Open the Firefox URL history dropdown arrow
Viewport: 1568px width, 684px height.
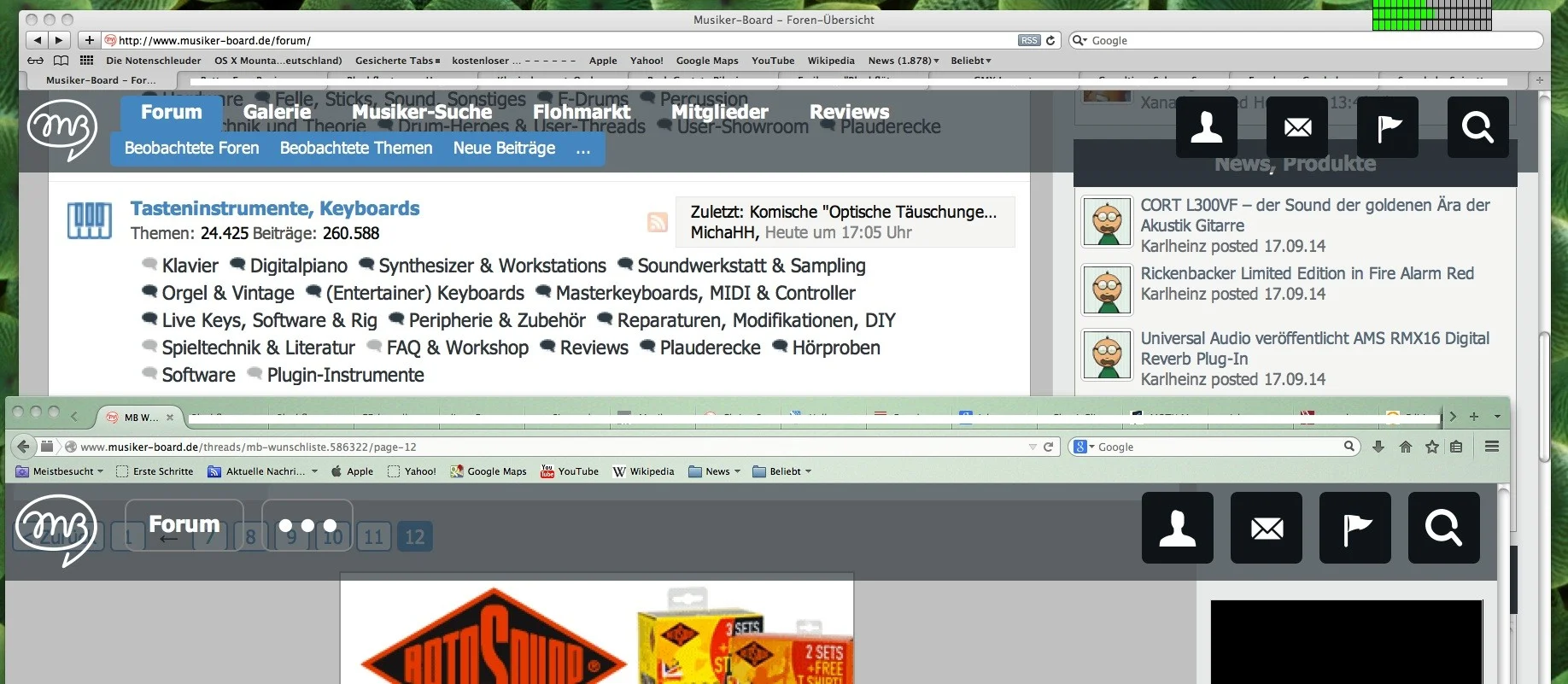point(1033,447)
